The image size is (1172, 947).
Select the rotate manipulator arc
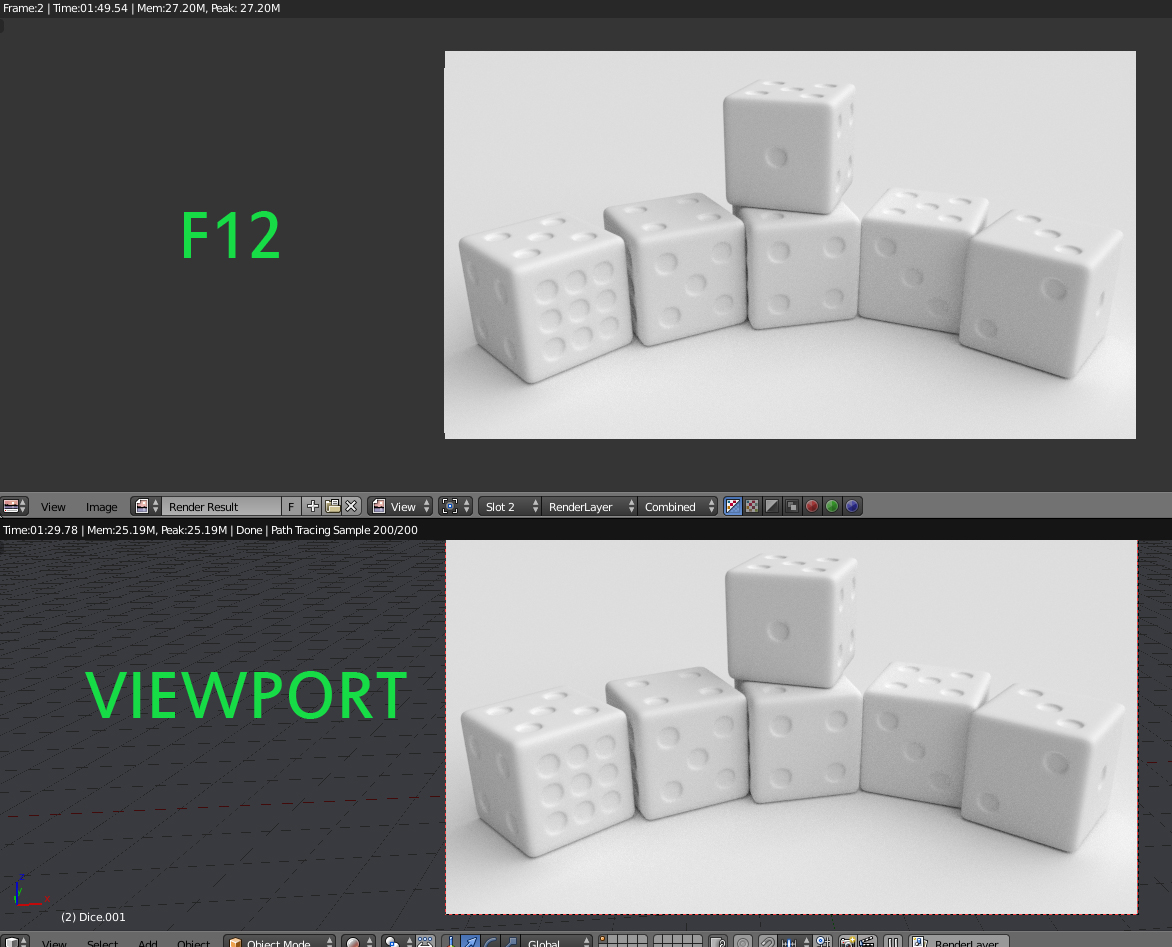(490, 943)
